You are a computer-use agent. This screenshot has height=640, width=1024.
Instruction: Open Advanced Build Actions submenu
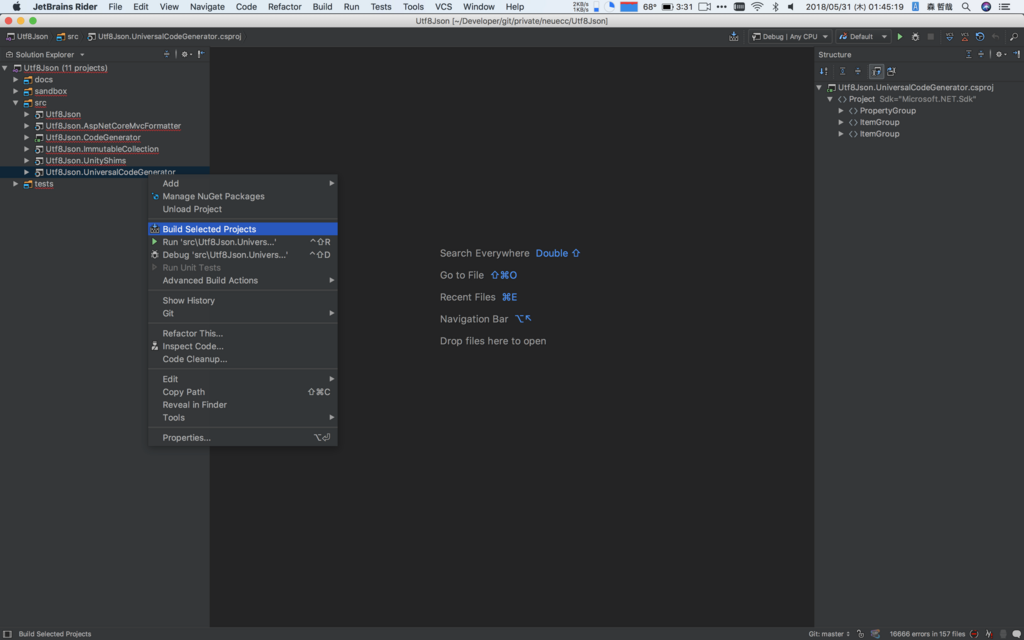click(243, 281)
